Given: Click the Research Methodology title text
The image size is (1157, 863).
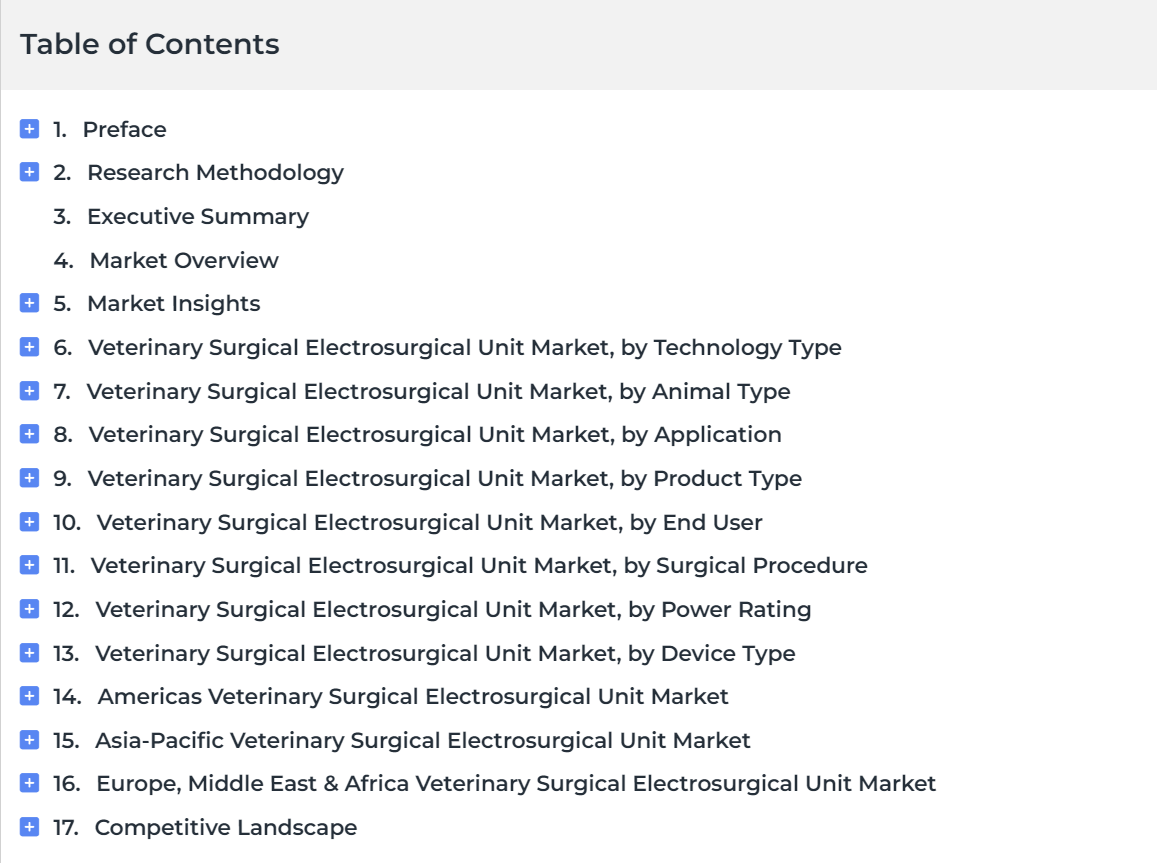Looking at the screenshot, I should (x=215, y=173).
